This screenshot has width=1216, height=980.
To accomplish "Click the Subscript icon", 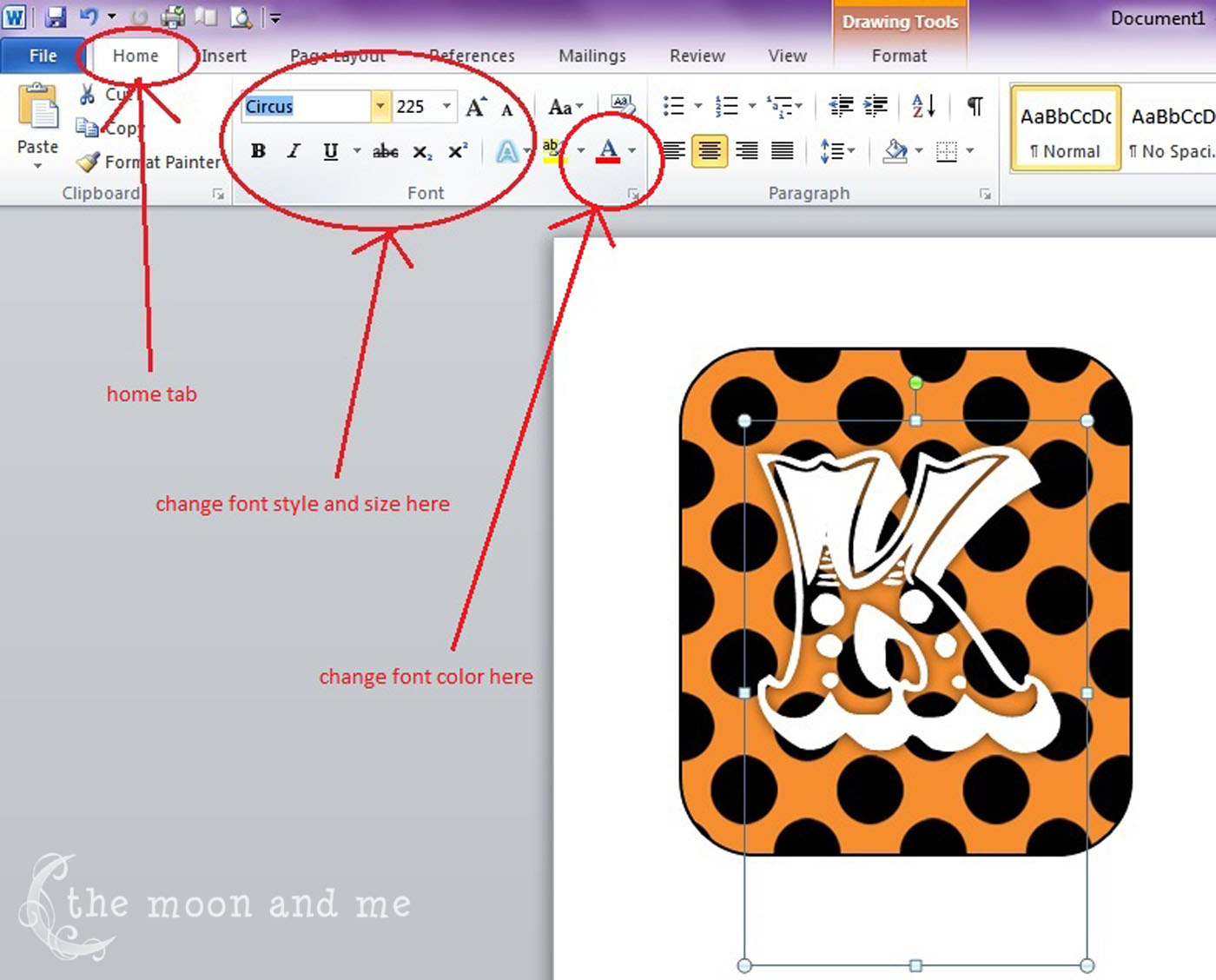I will [421, 150].
